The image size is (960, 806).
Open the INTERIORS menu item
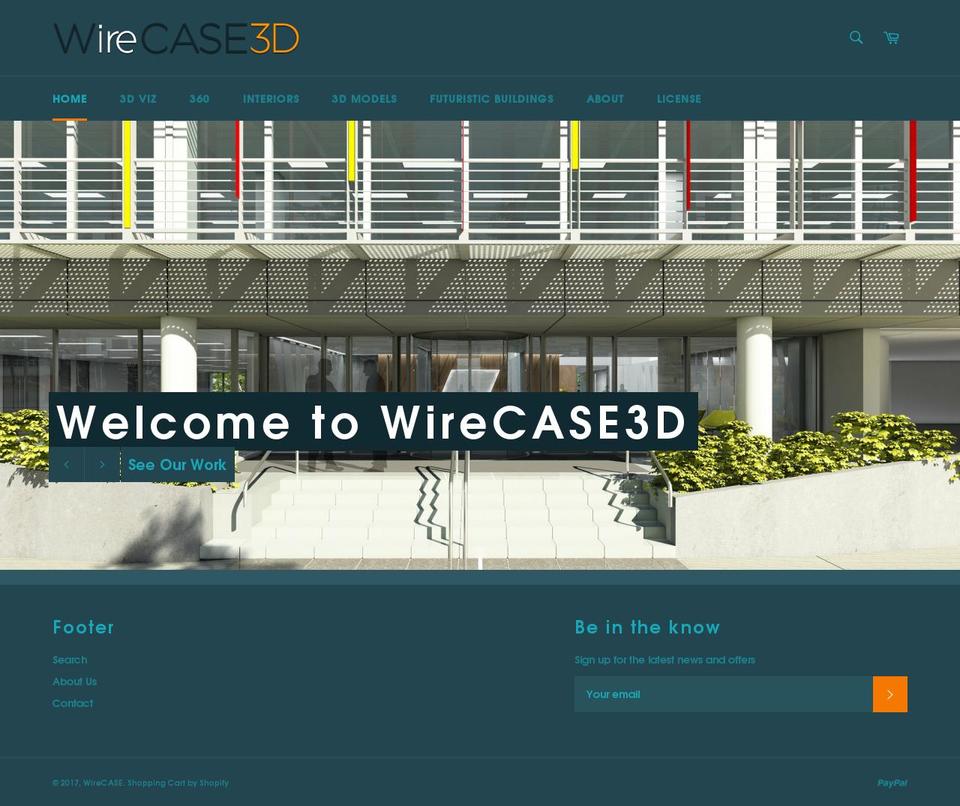[x=271, y=99]
